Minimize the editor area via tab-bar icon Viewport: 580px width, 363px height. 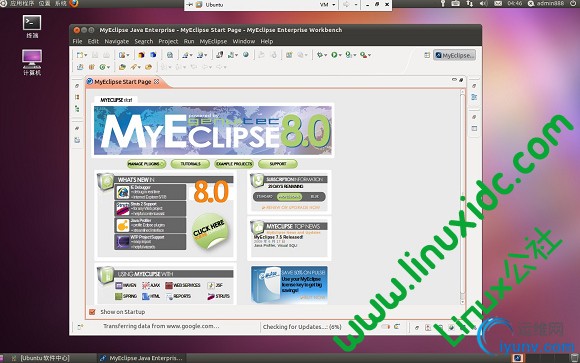(454, 80)
